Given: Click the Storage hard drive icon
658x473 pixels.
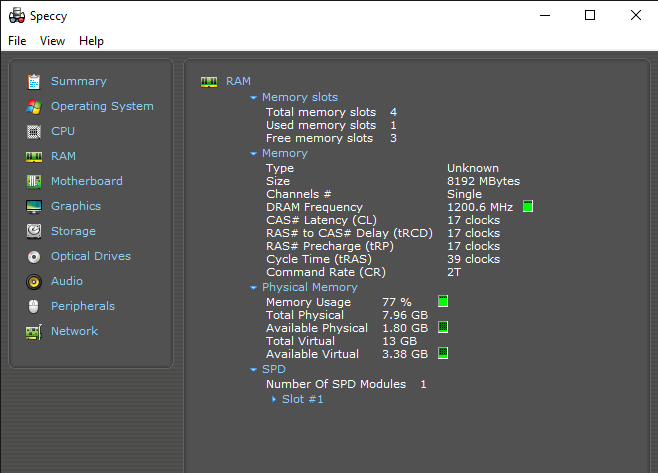Looking at the screenshot, I should click(x=34, y=231).
